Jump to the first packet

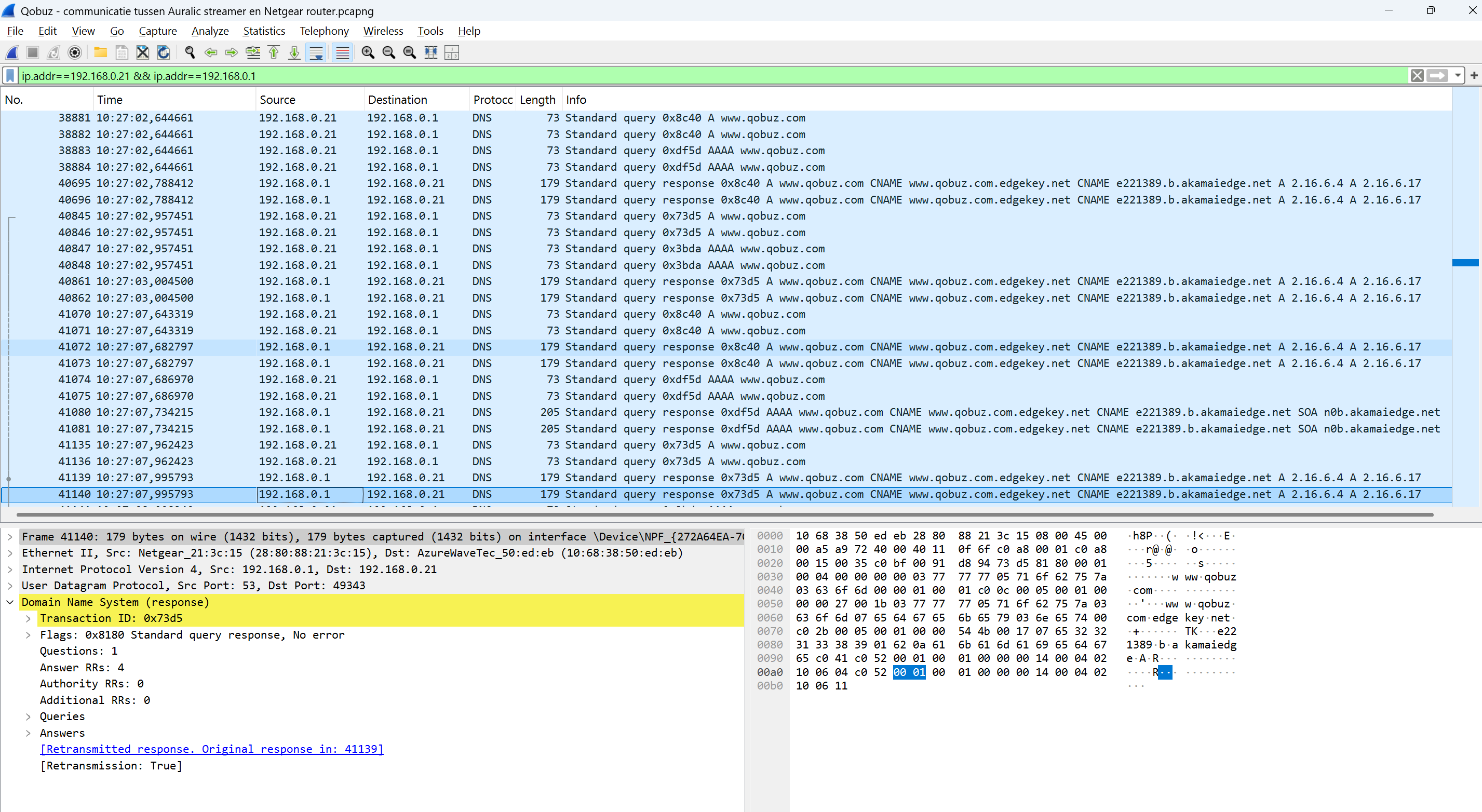pyautogui.click(x=274, y=53)
